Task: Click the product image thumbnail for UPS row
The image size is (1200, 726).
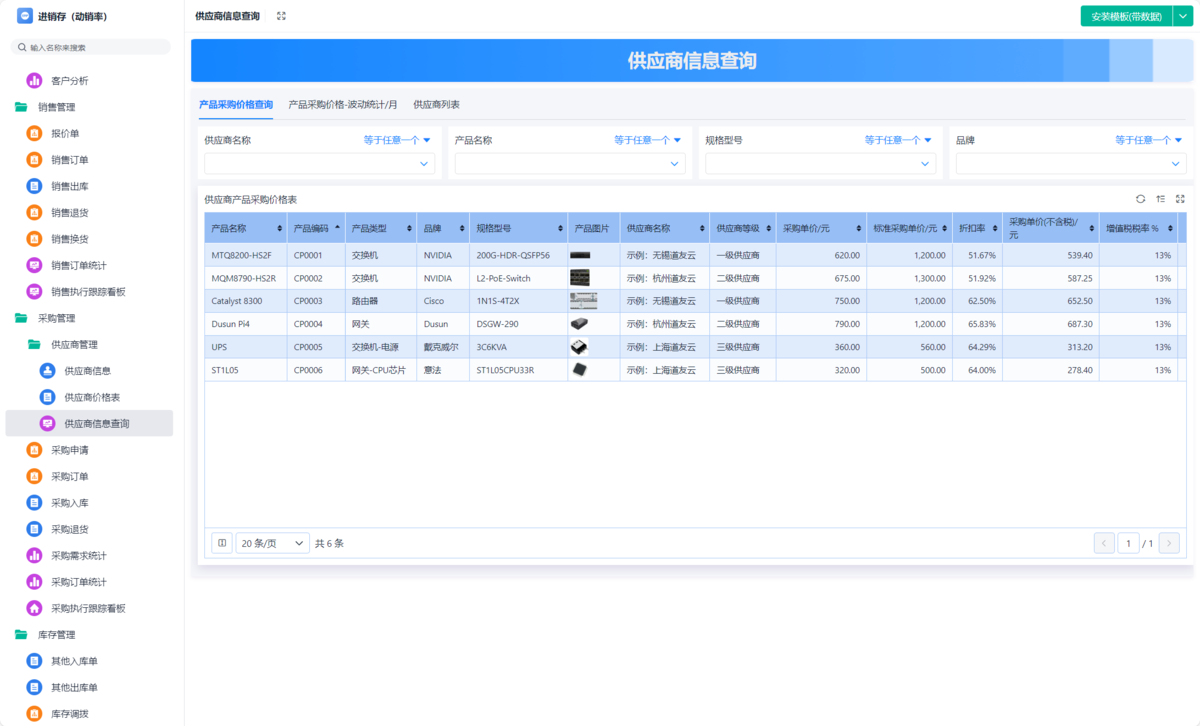Action: point(580,347)
